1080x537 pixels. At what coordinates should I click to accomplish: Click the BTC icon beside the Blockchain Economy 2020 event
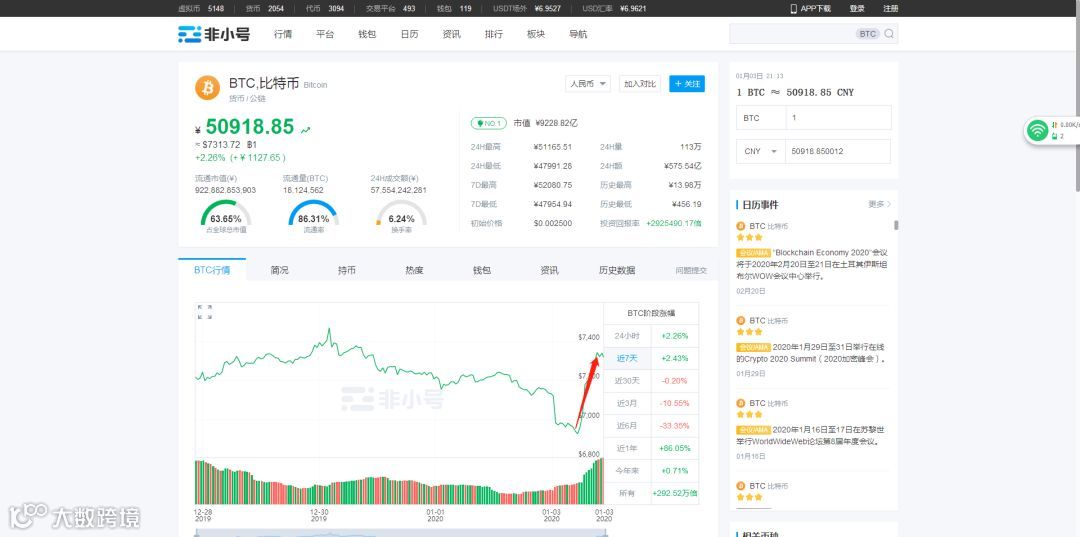pyautogui.click(x=740, y=226)
